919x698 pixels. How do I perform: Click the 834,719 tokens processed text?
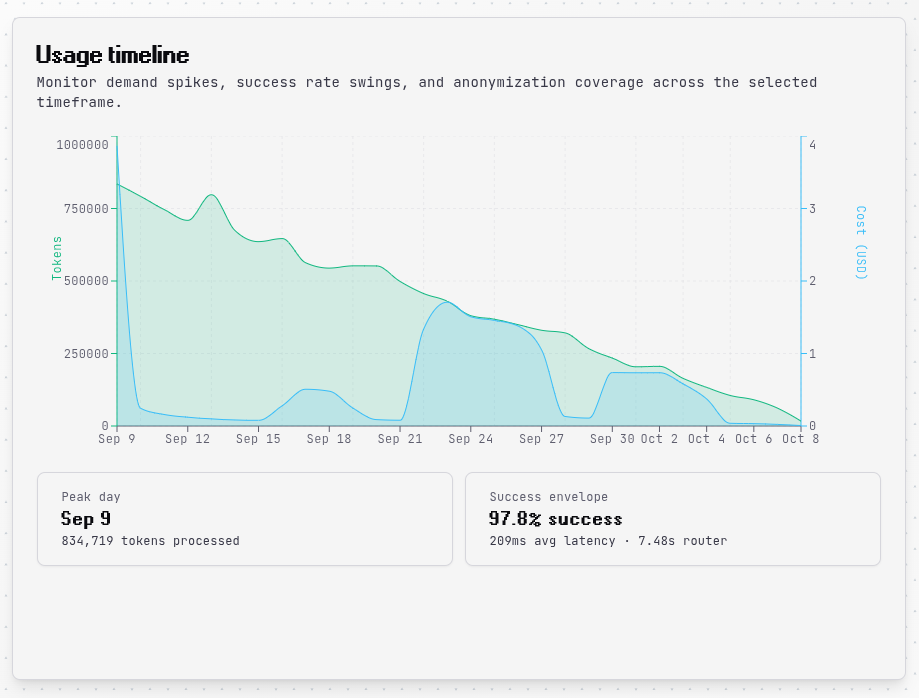pyautogui.click(x=150, y=541)
